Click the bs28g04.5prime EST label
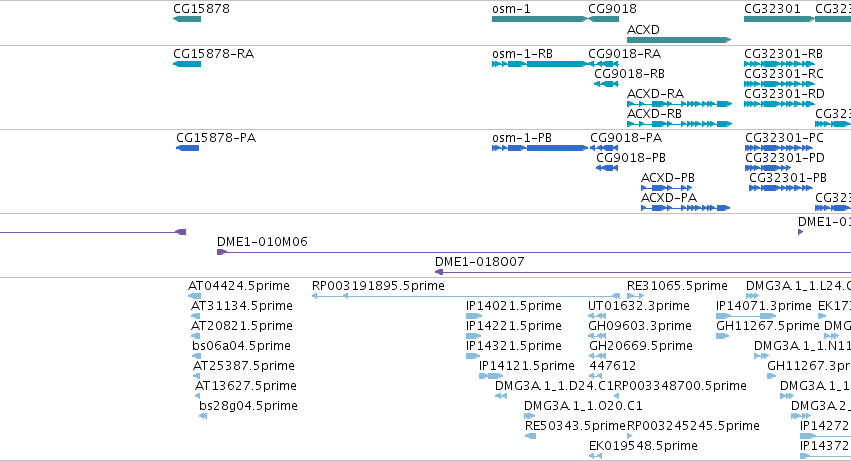The height and width of the screenshot is (461, 851). [x=248, y=406]
